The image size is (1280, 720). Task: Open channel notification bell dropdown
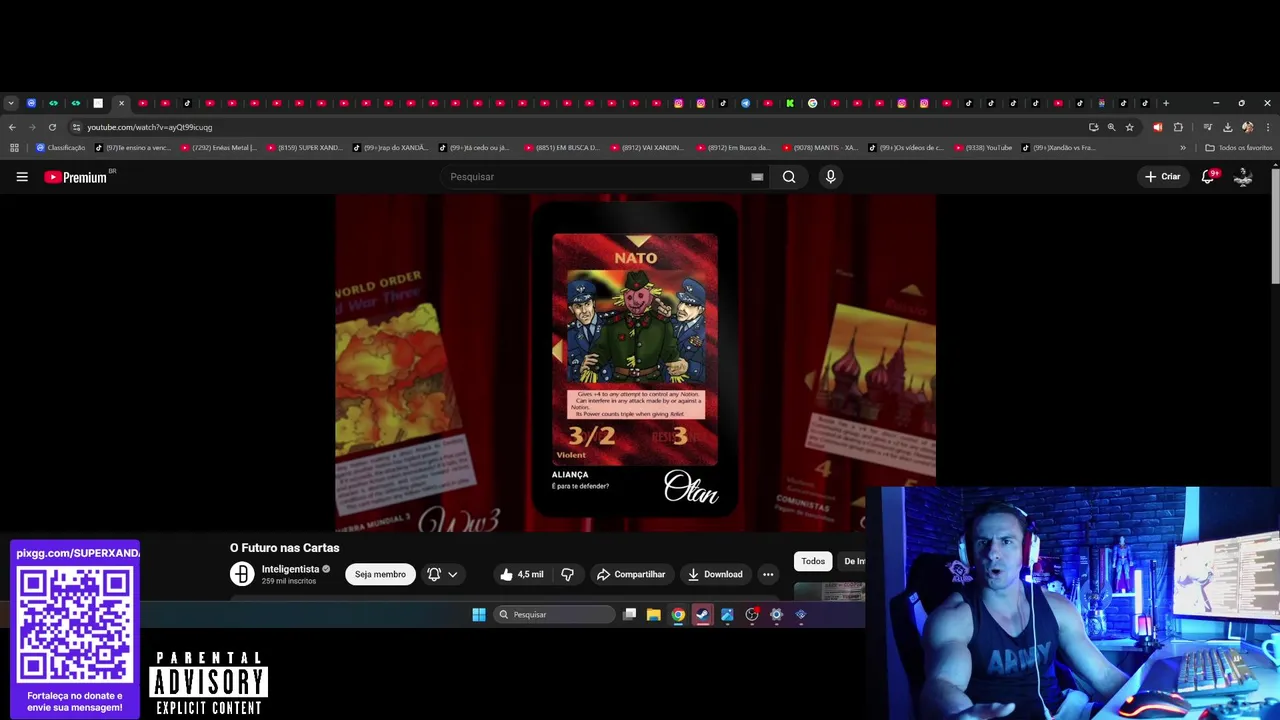click(x=443, y=574)
